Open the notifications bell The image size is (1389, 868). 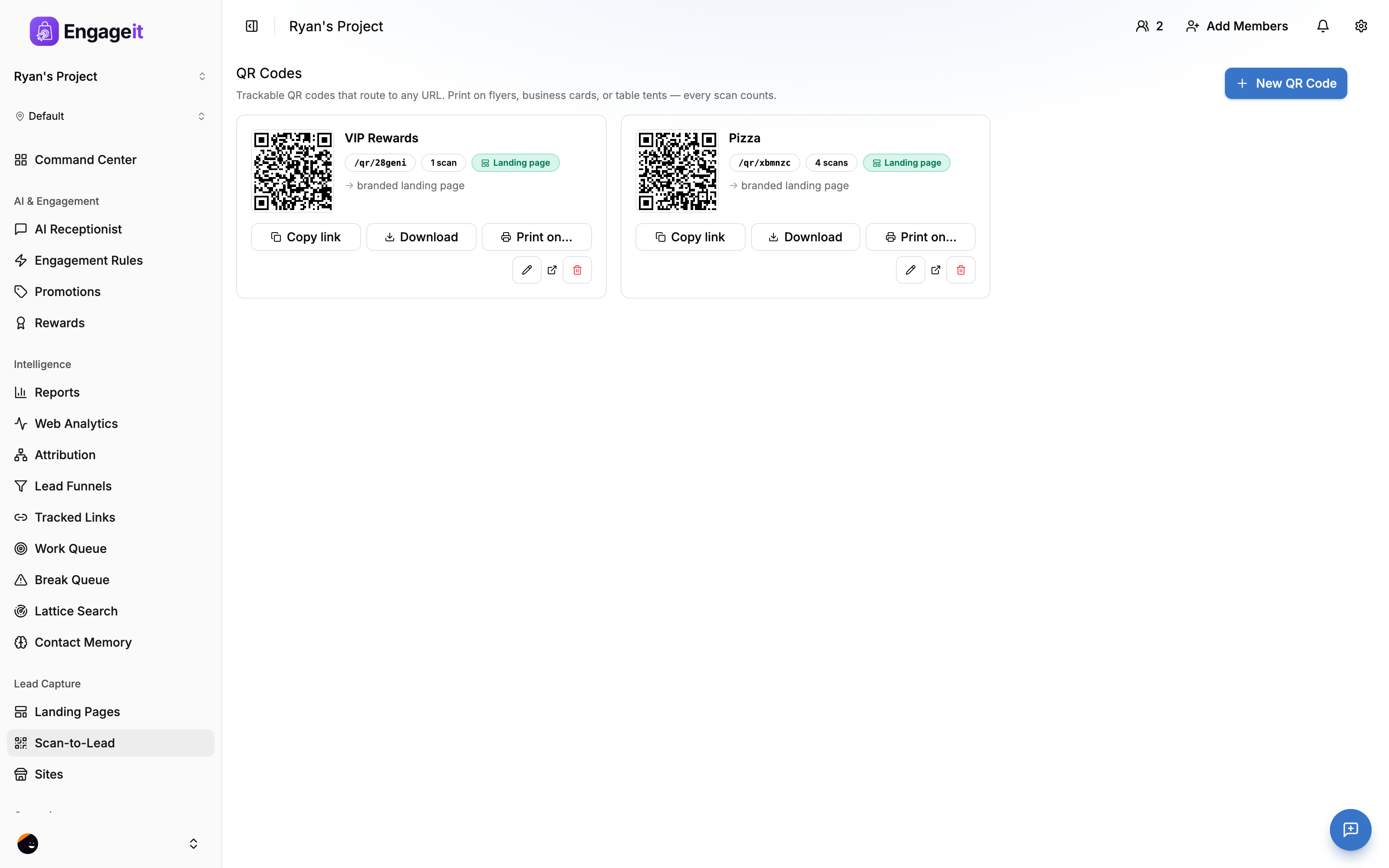pyautogui.click(x=1323, y=26)
